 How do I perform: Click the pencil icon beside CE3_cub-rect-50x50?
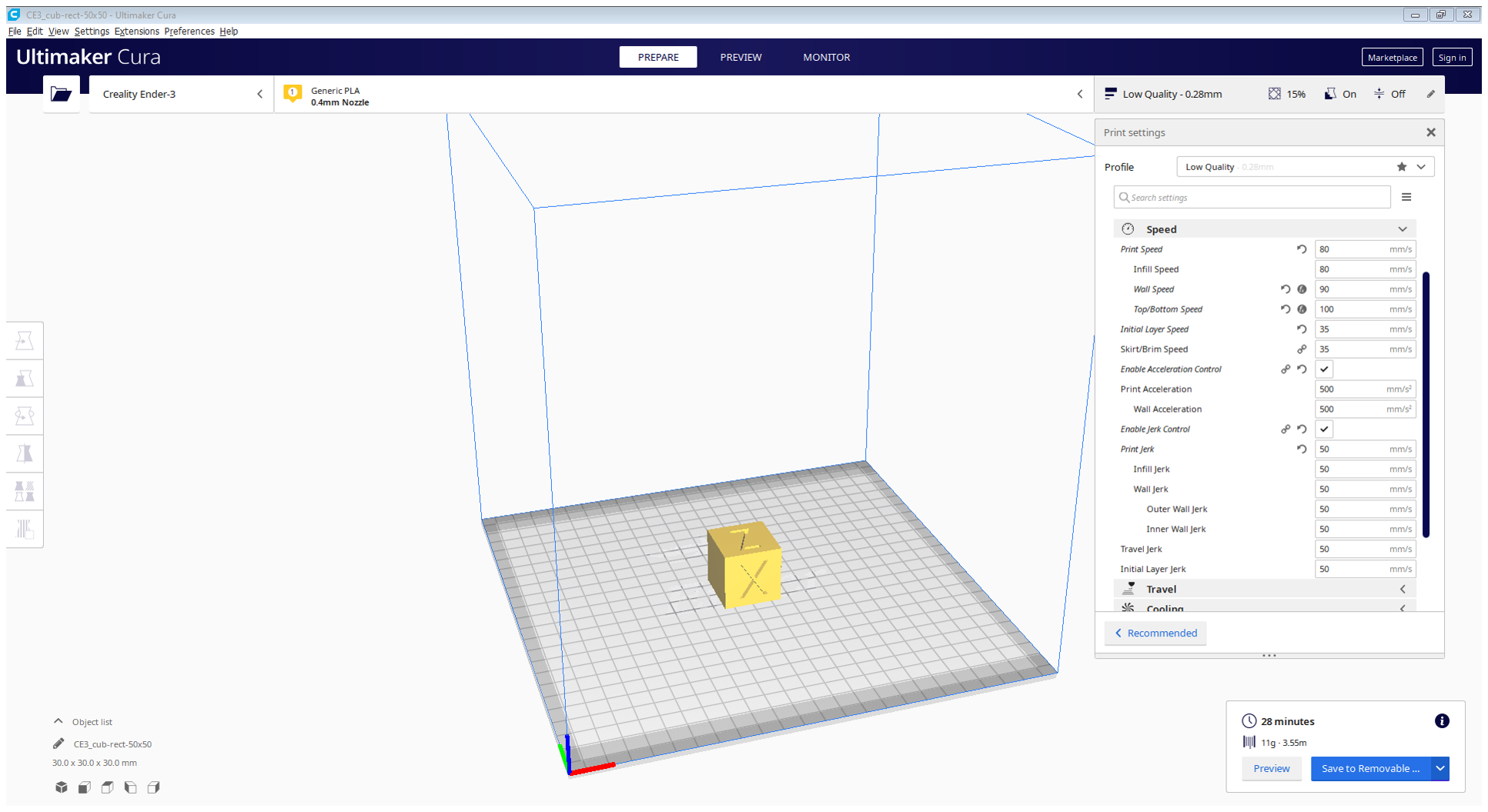tap(59, 743)
